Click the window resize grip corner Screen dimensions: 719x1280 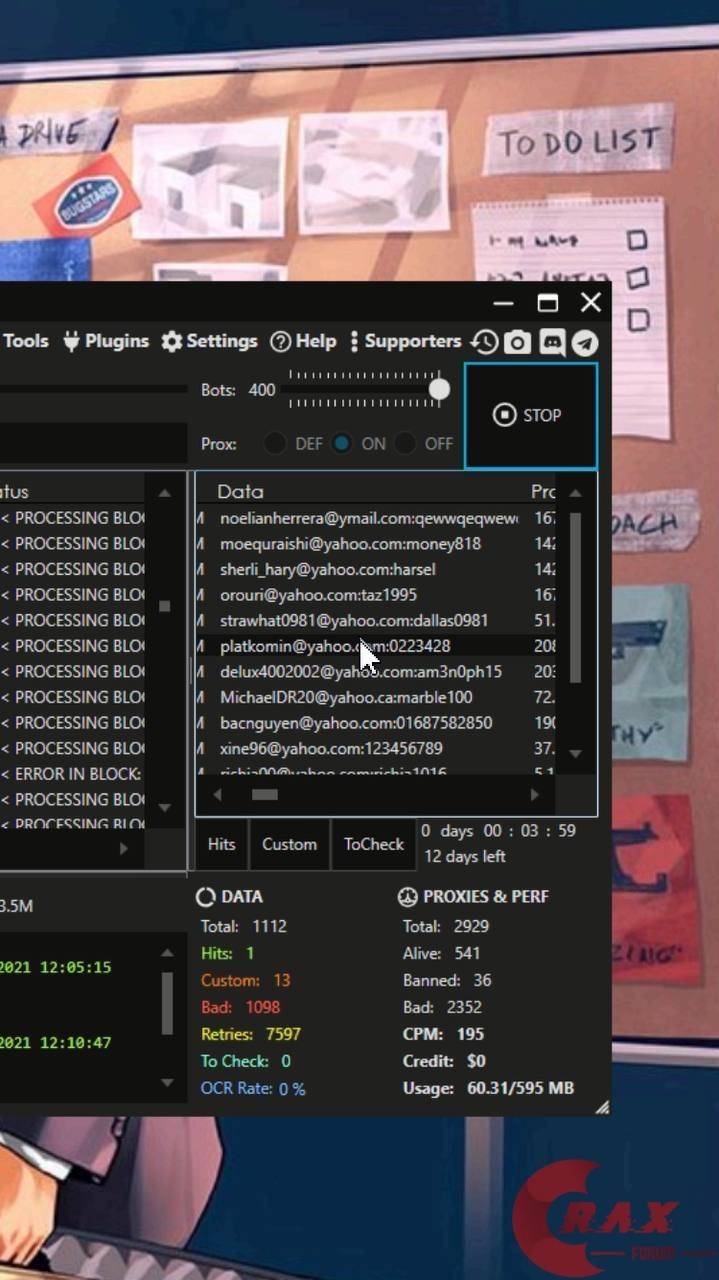click(602, 1106)
